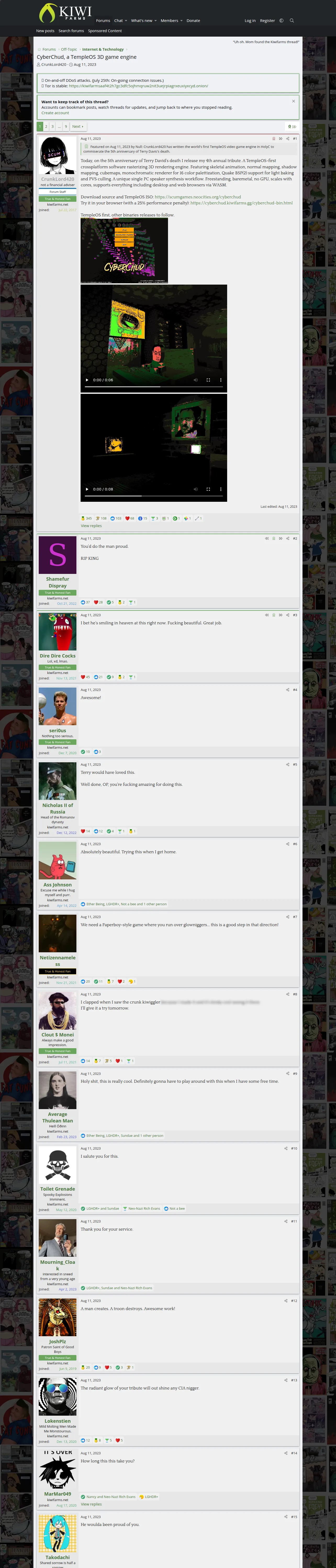The height and width of the screenshot is (1568, 336).
Task: Click the Log in link
Action: tap(250, 21)
